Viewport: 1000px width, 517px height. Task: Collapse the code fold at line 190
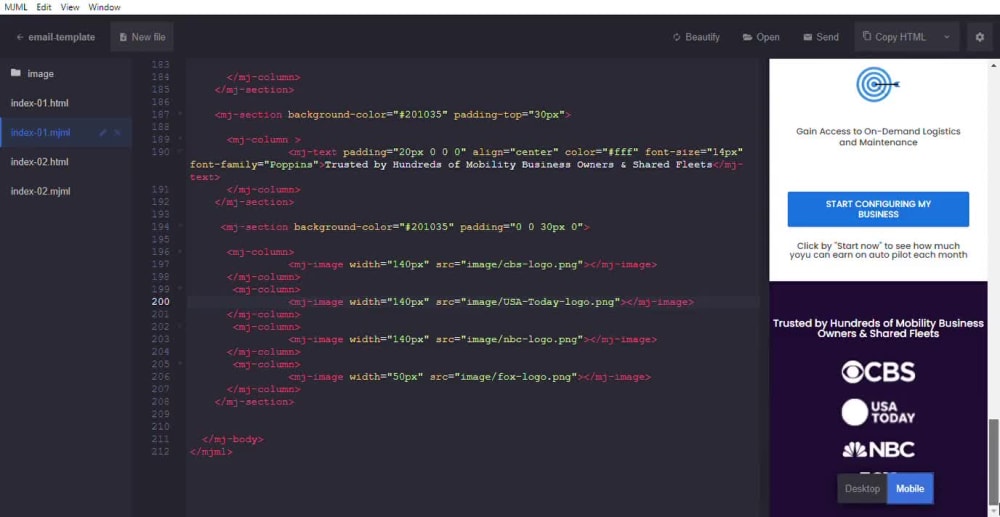point(180,152)
